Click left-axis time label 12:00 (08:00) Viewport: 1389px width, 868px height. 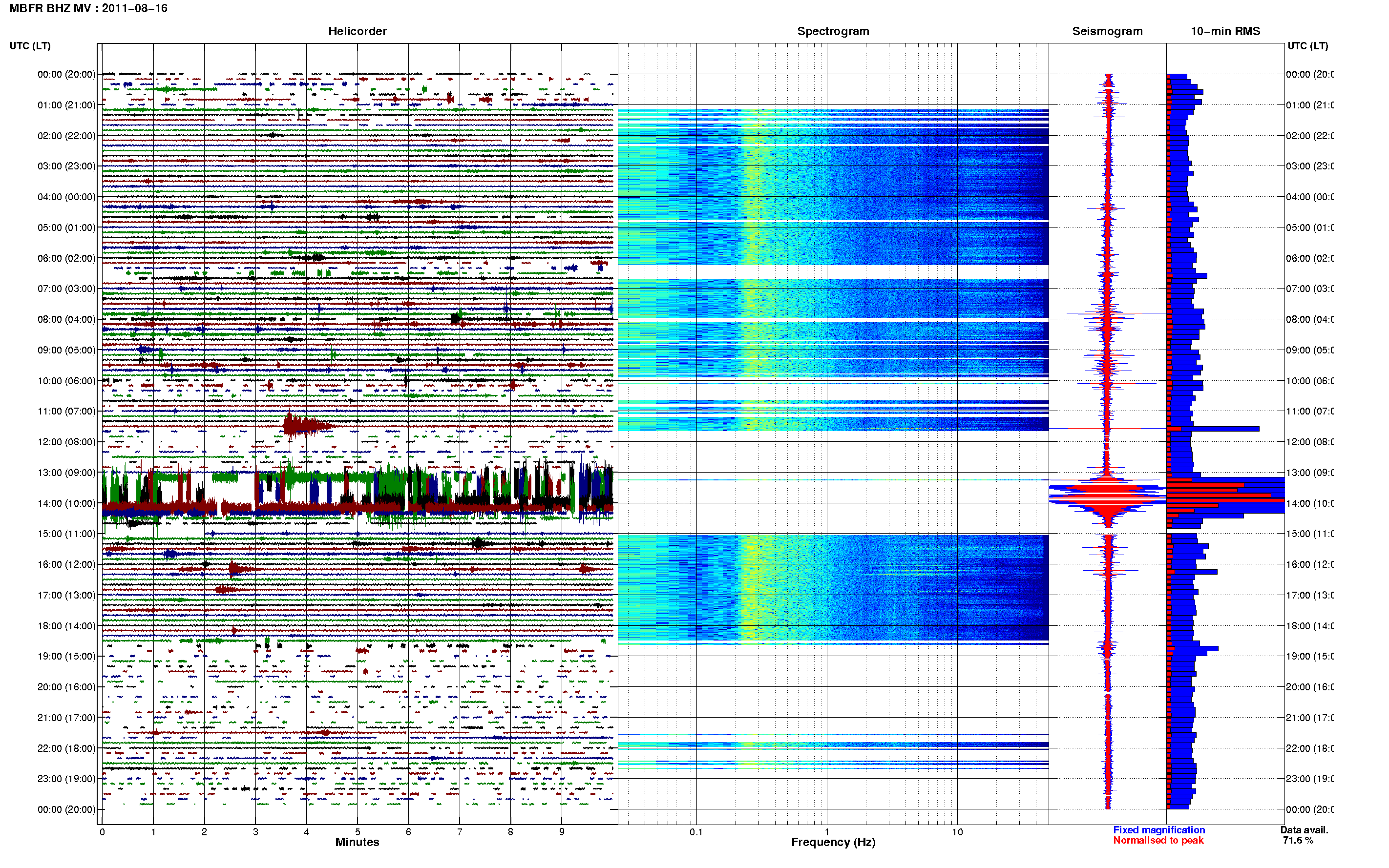(x=66, y=442)
